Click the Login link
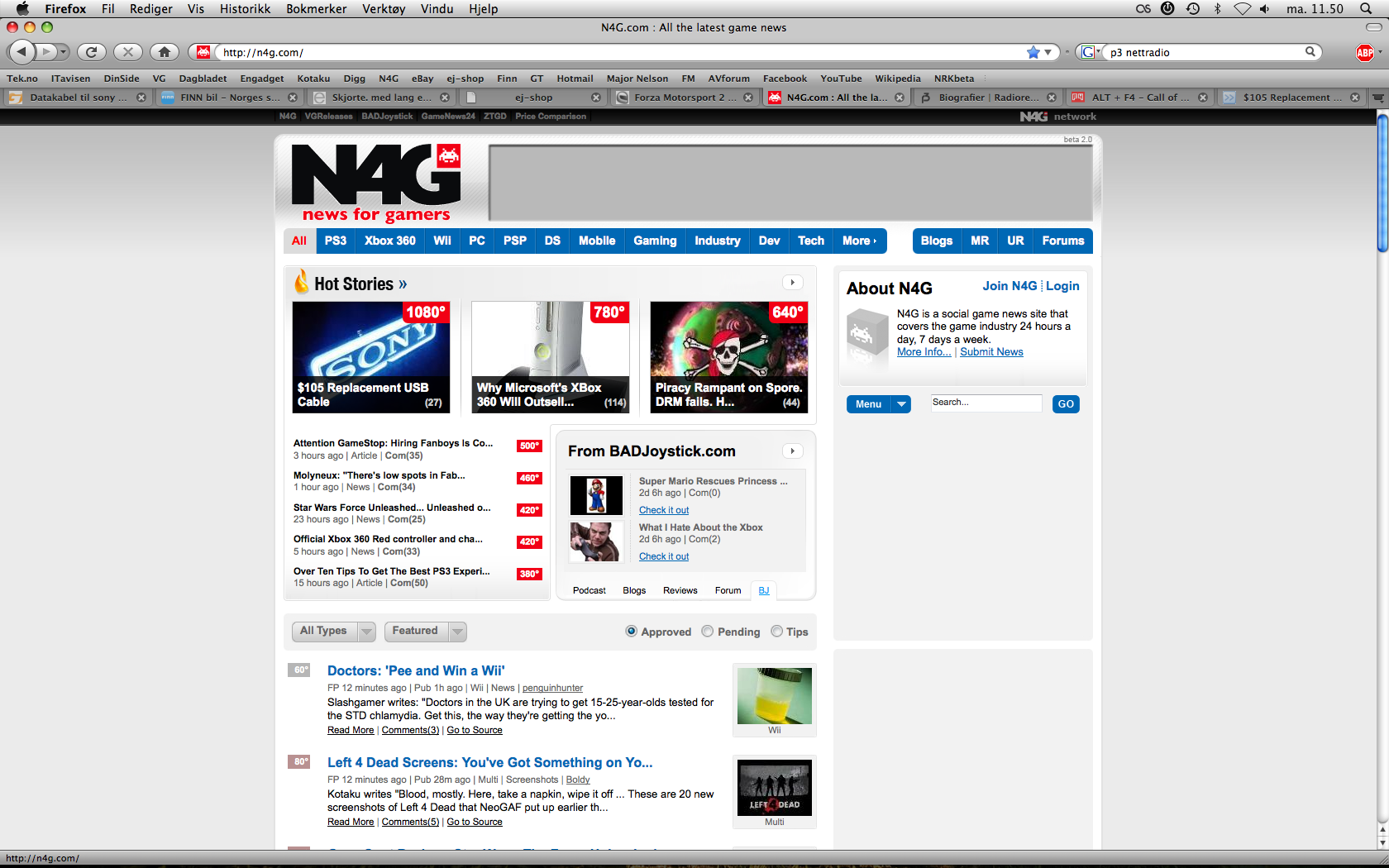This screenshot has height=868, width=1389. click(x=1062, y=286)
